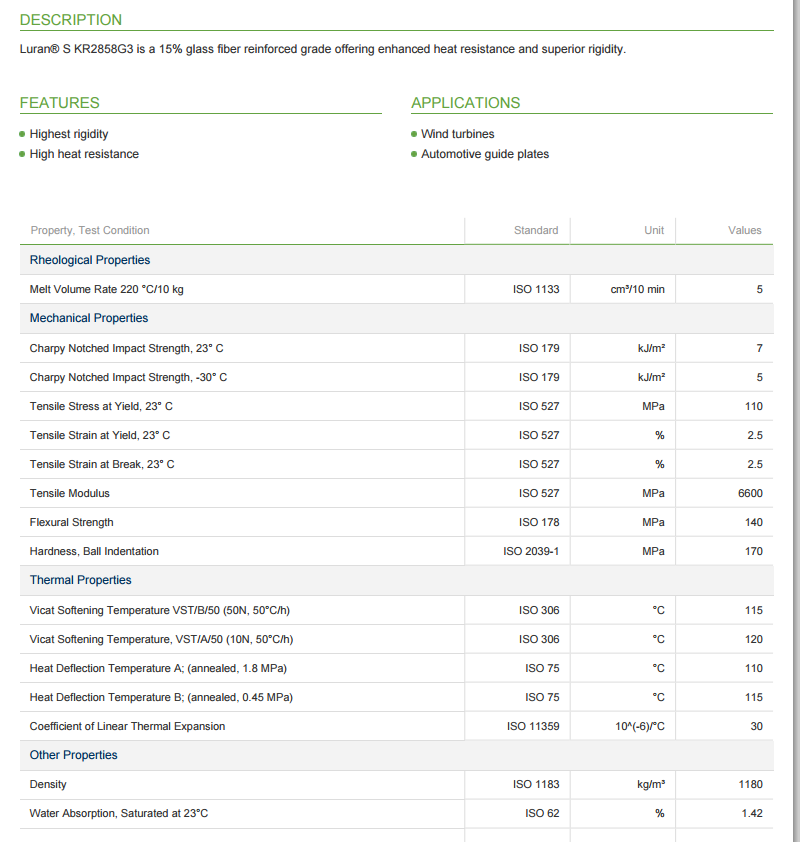Click the 'Density' row label
Image resolution: width=800 pixels, height=842 pixels.
click(48, 785)
